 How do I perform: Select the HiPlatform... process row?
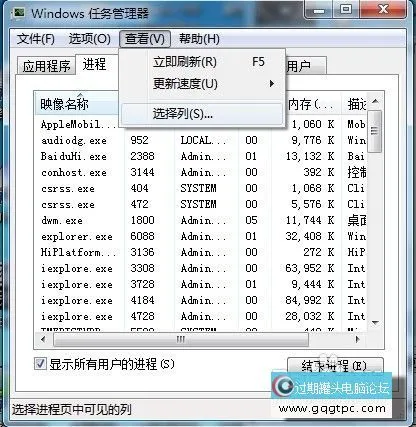point(201,252)
